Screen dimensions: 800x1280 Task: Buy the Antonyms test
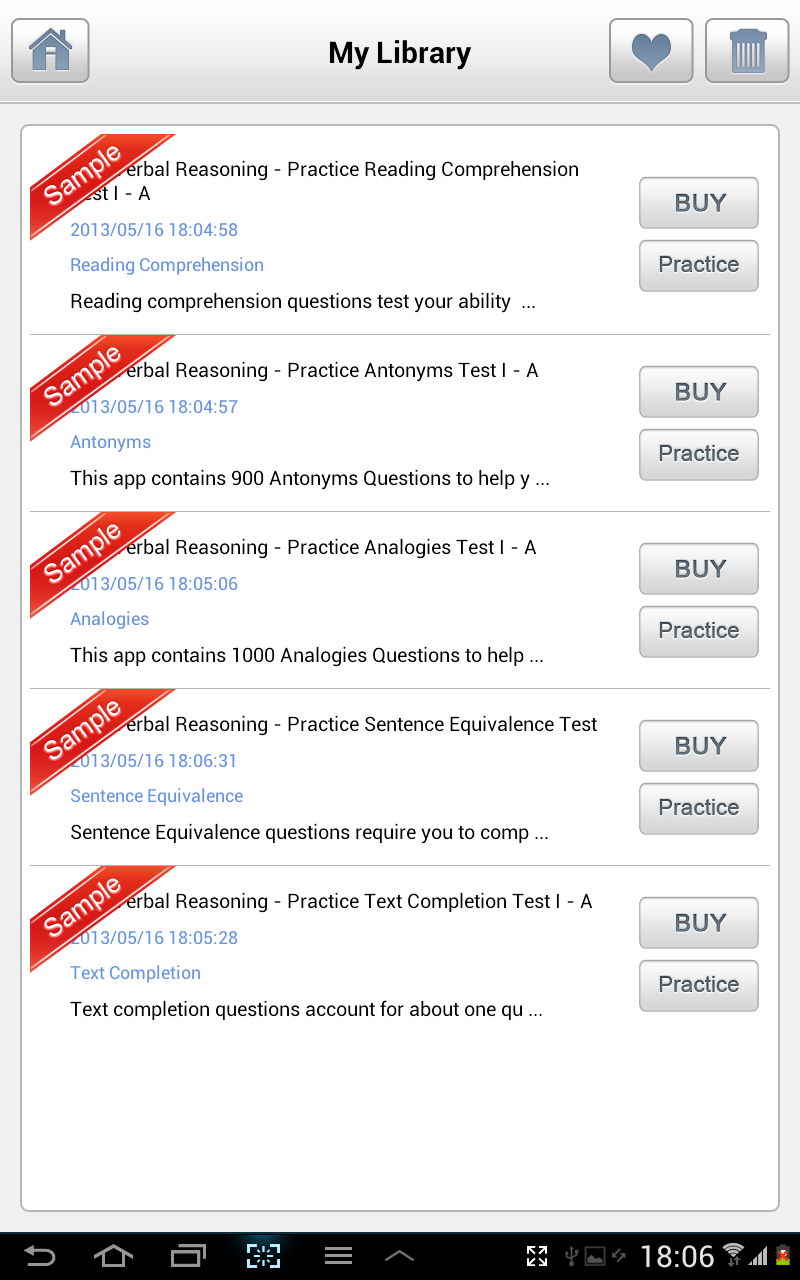699,392
